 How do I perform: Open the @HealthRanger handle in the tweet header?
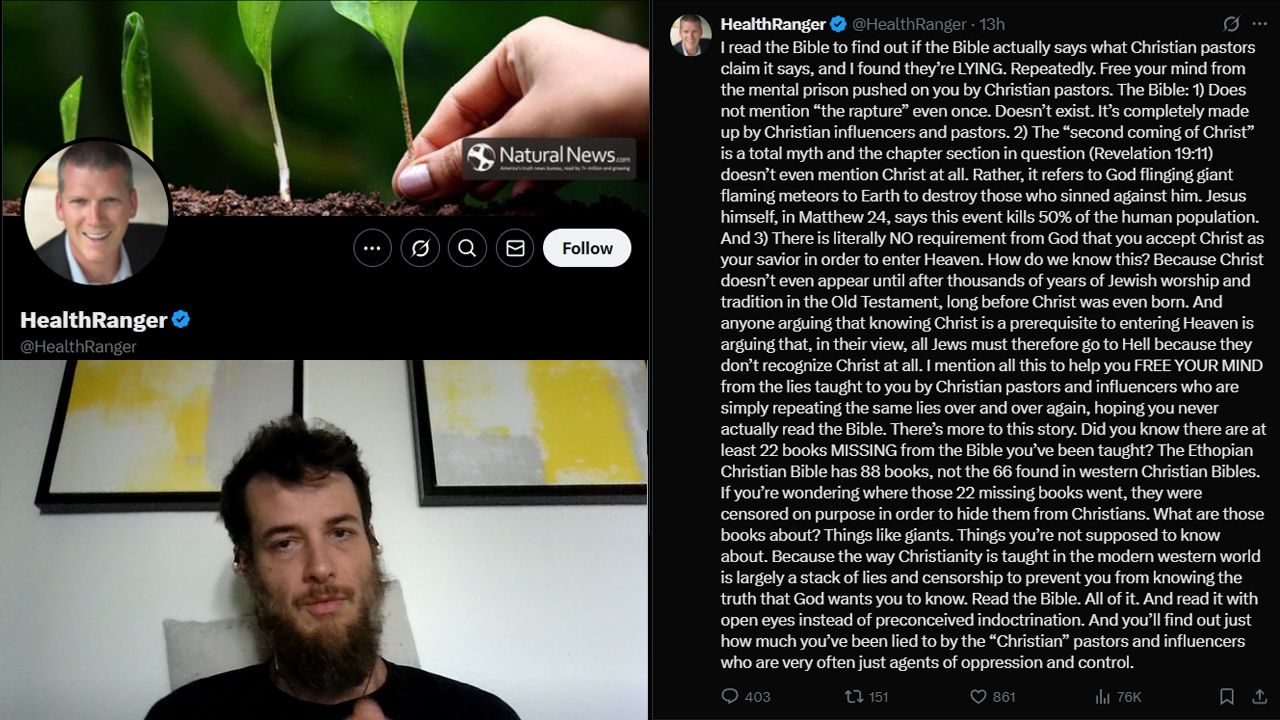pyautogui.click(x=909, y=24)
